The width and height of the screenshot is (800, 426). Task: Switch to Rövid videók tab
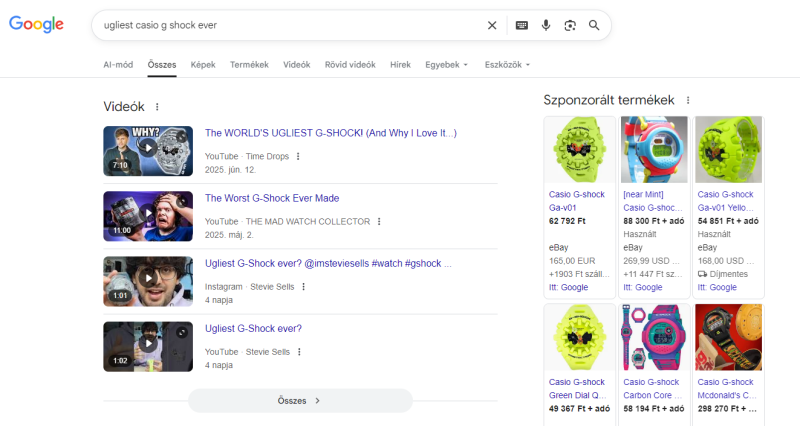(x=350, y=65)
